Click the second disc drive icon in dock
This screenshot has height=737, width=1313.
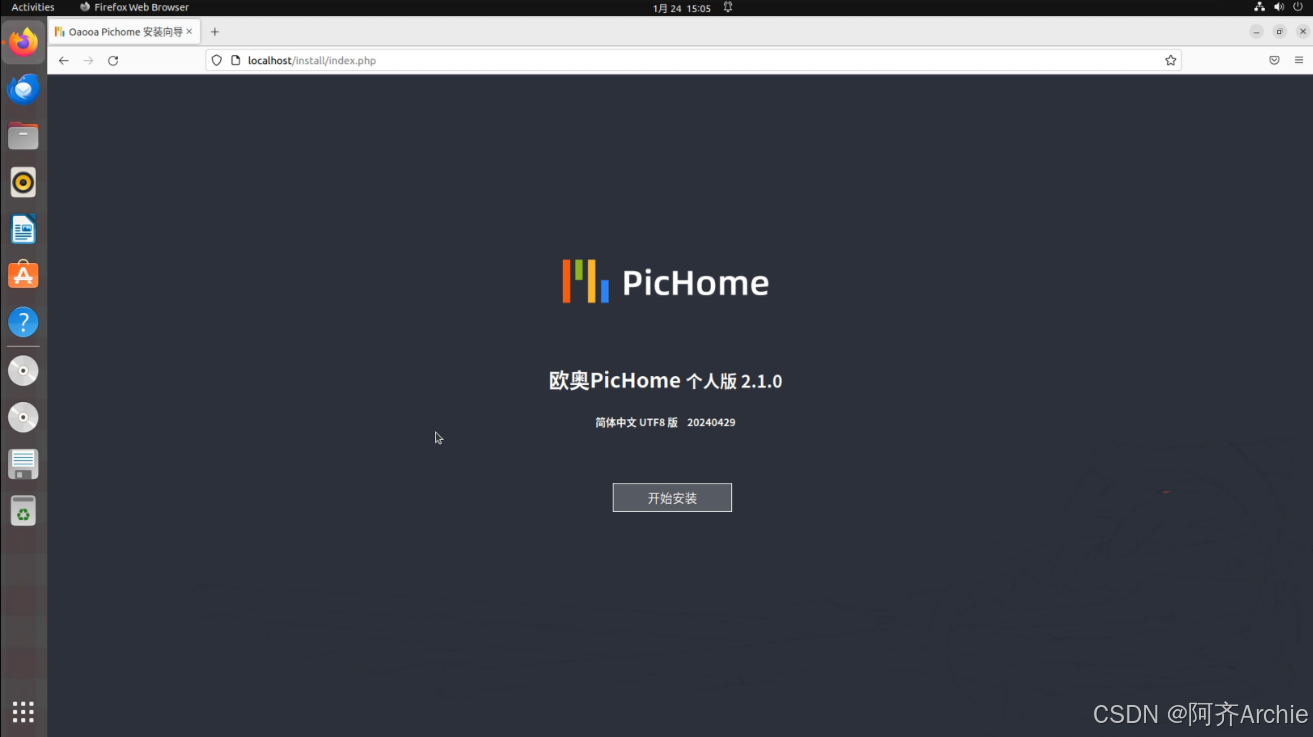click(x=23, y=417)
